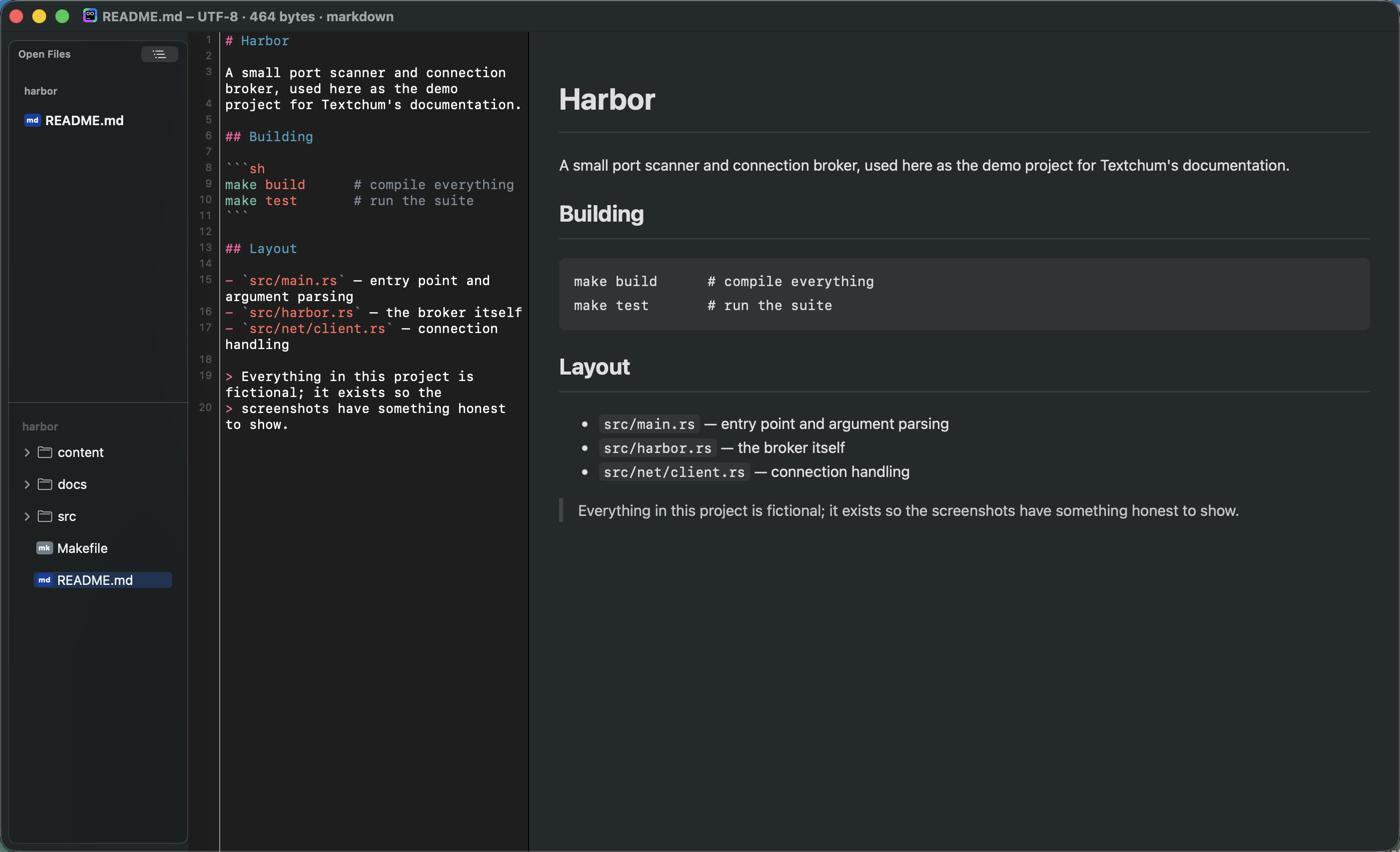This screenshot has width=1400, height=852.
Task: Place cursor on "## Building" in the editor
Action: 269,137
